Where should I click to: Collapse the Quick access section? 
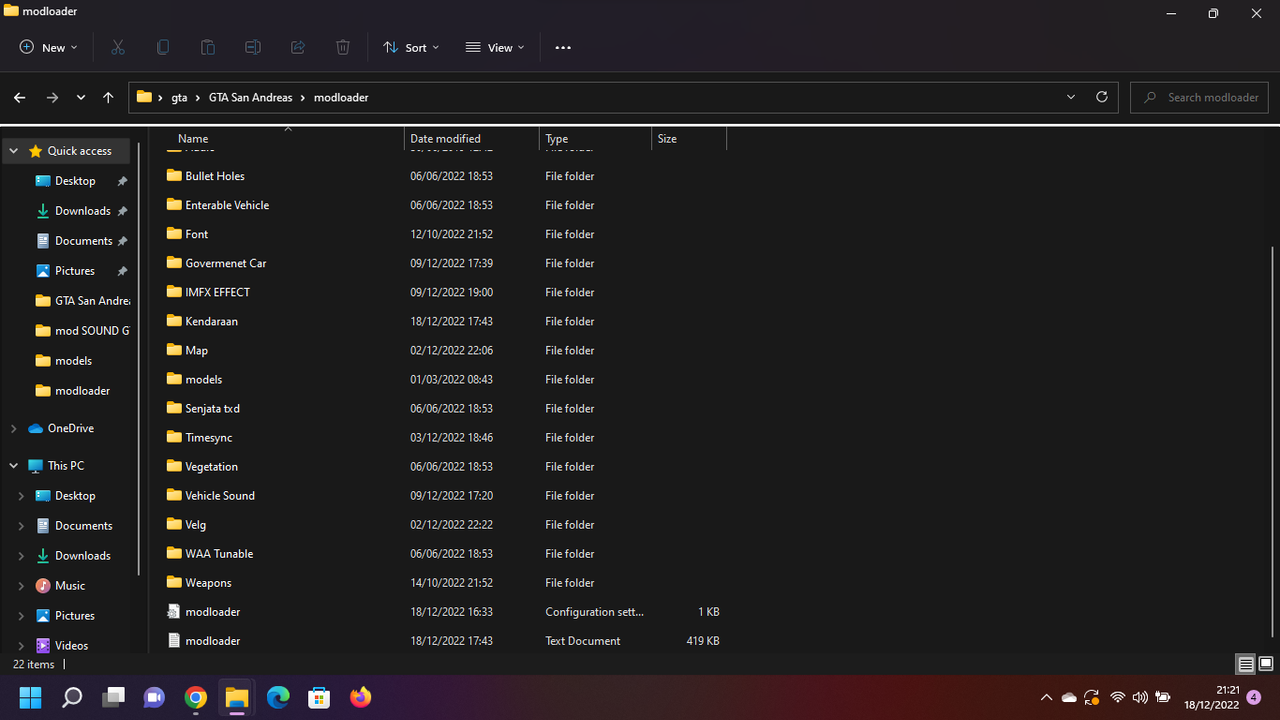[x=14, y=151]
